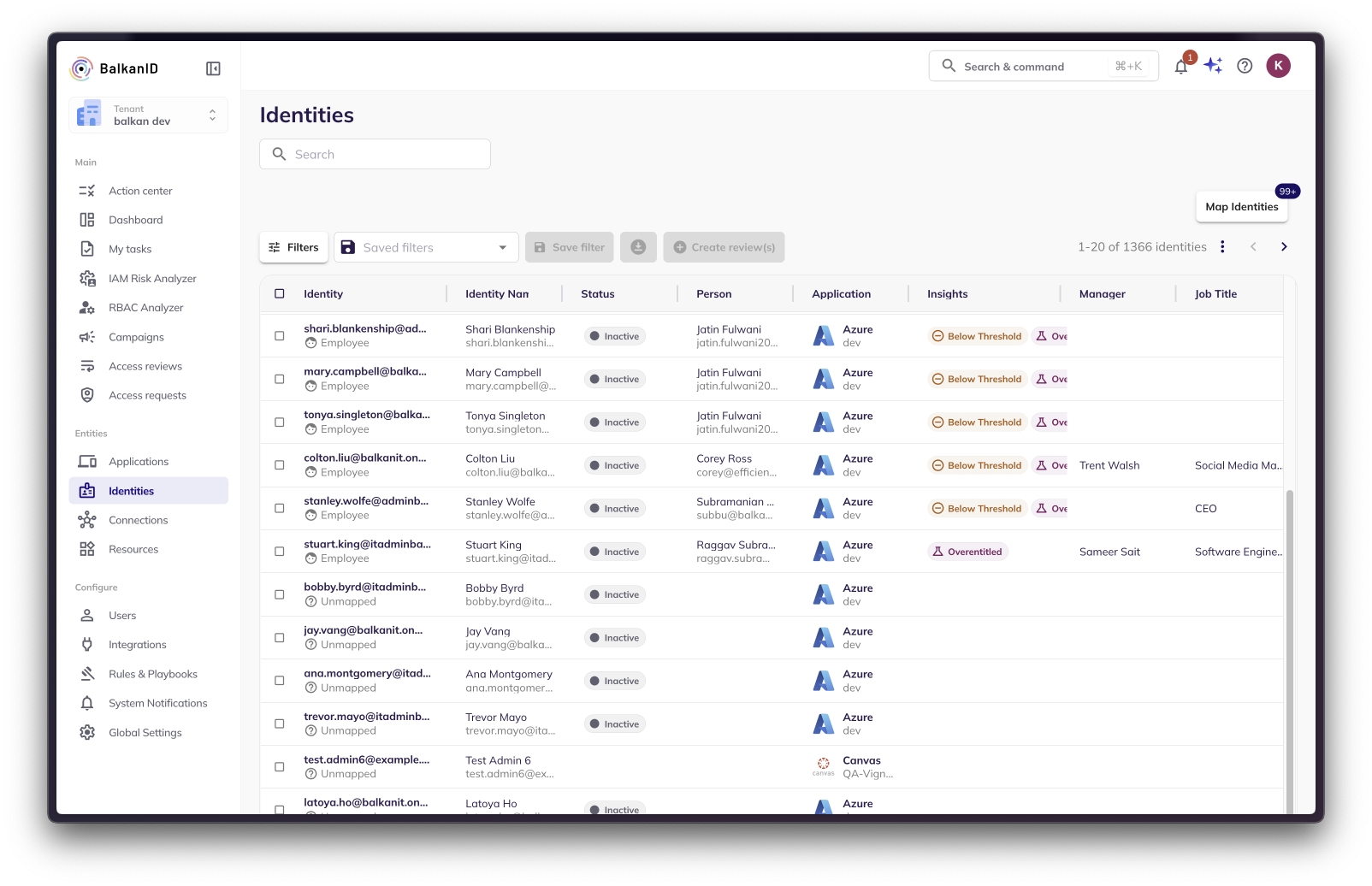Collapse the sidebar panel icon

tap(213, 68)
